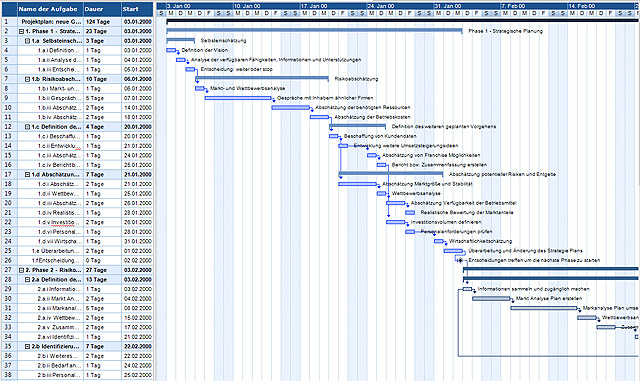Select row number 1 header
640x381 pixels.
(x=9, y=22)
